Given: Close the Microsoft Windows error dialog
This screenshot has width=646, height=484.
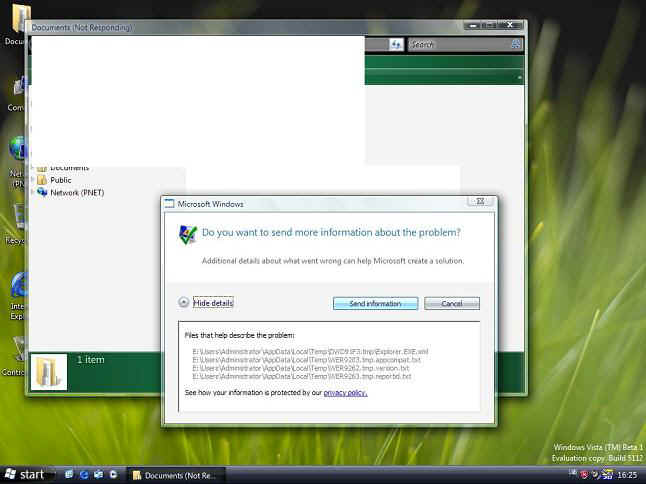Looking at the screenshot, I should (x=479, y=203).
